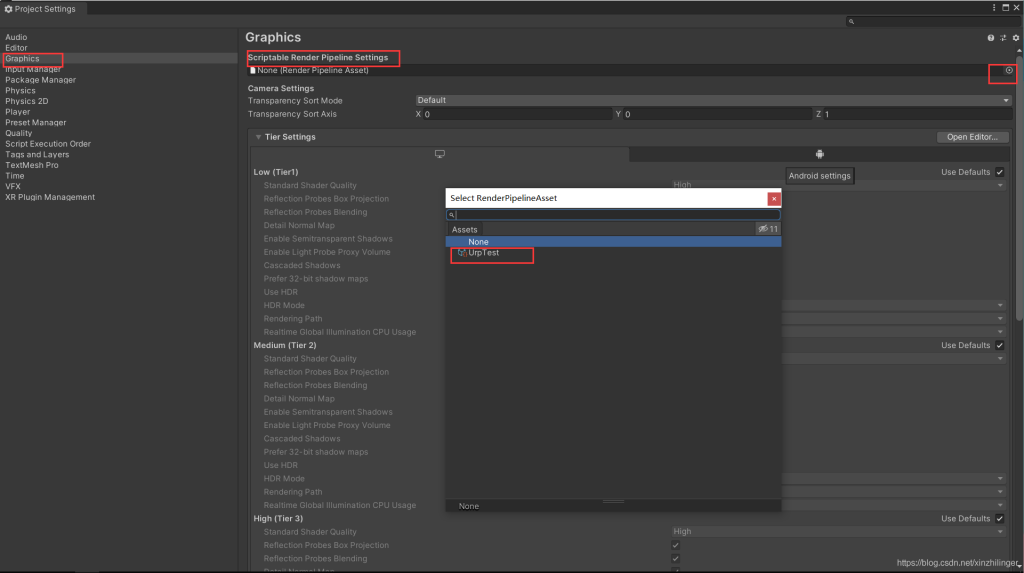Open High tier Standard Shader Quality dropdown
Viewport: 1024px width, 573px height.
pyautogui.click(x=839, y=532)
